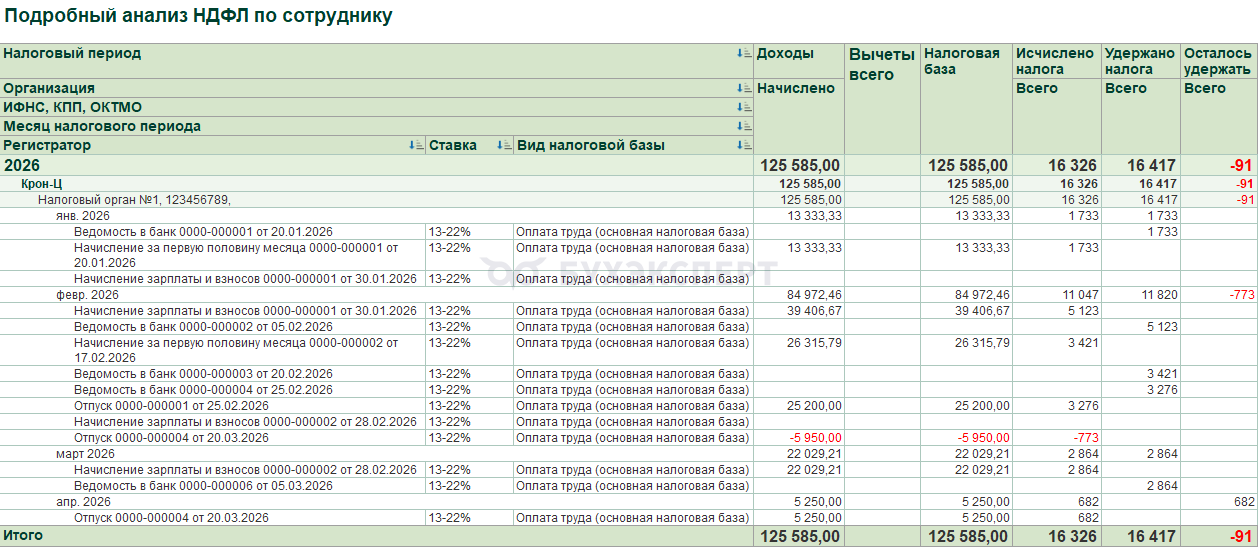Screen dimensions: 1258x548
Task: Select remaining 682 in апр. 2026 row
Action: tap(1245, 502)
